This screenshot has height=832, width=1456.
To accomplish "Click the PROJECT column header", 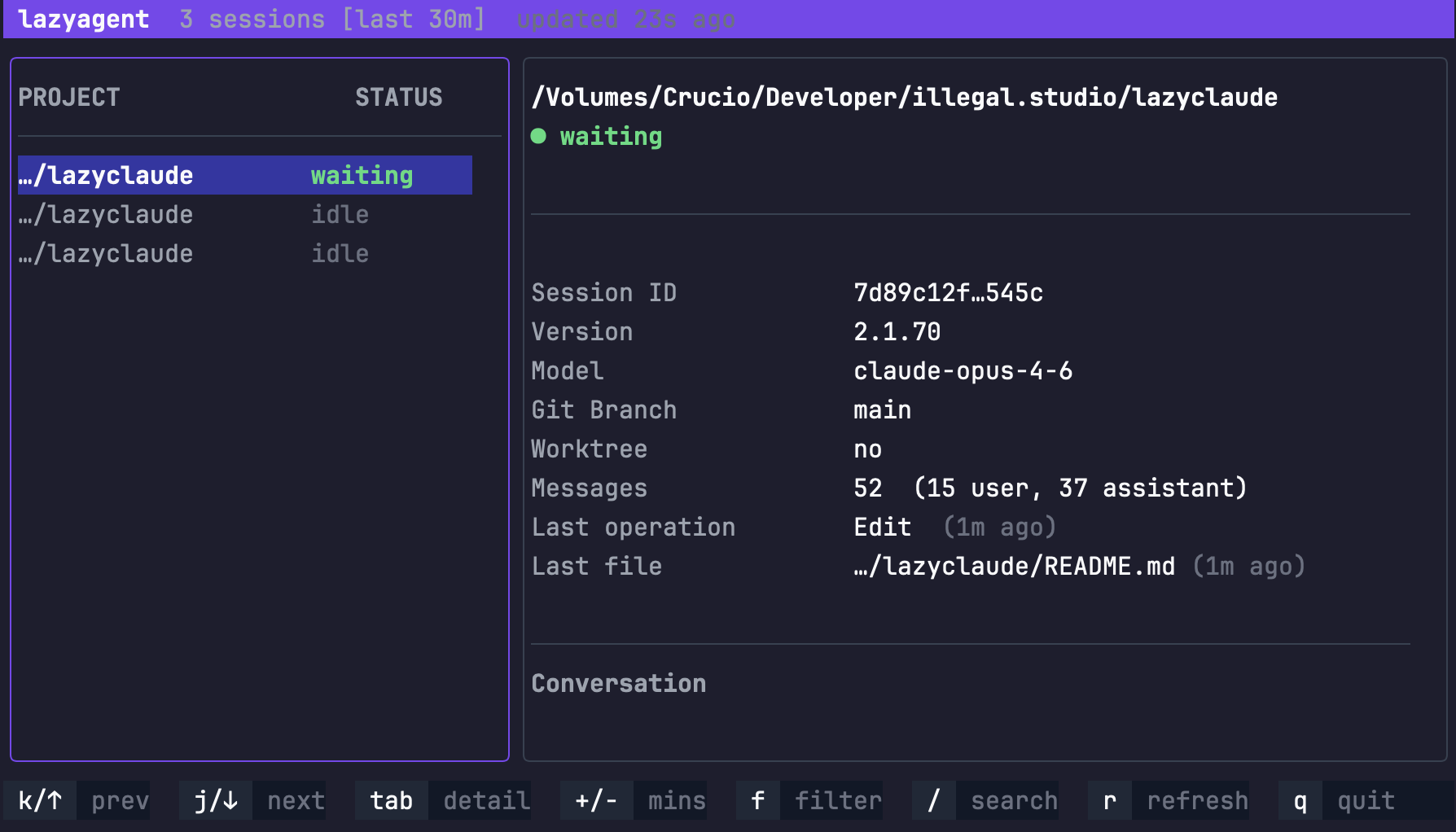I will tap(69, 98).
